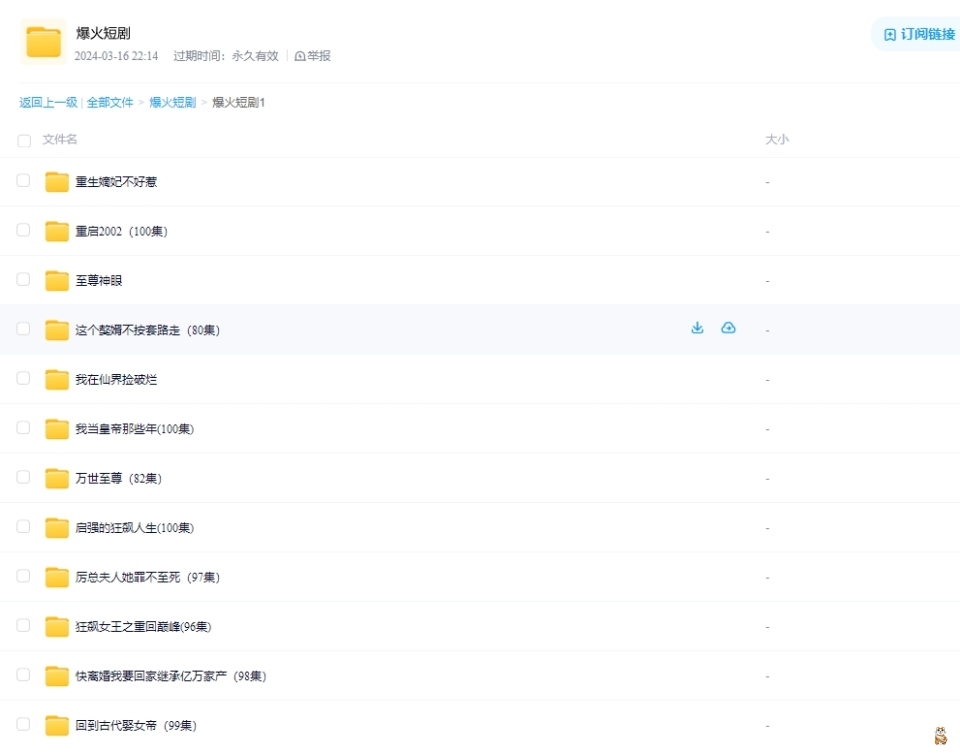The height and width of the screenshot is (753, 960).
Task: Click the 大小 column header
Action: [777, 140]
